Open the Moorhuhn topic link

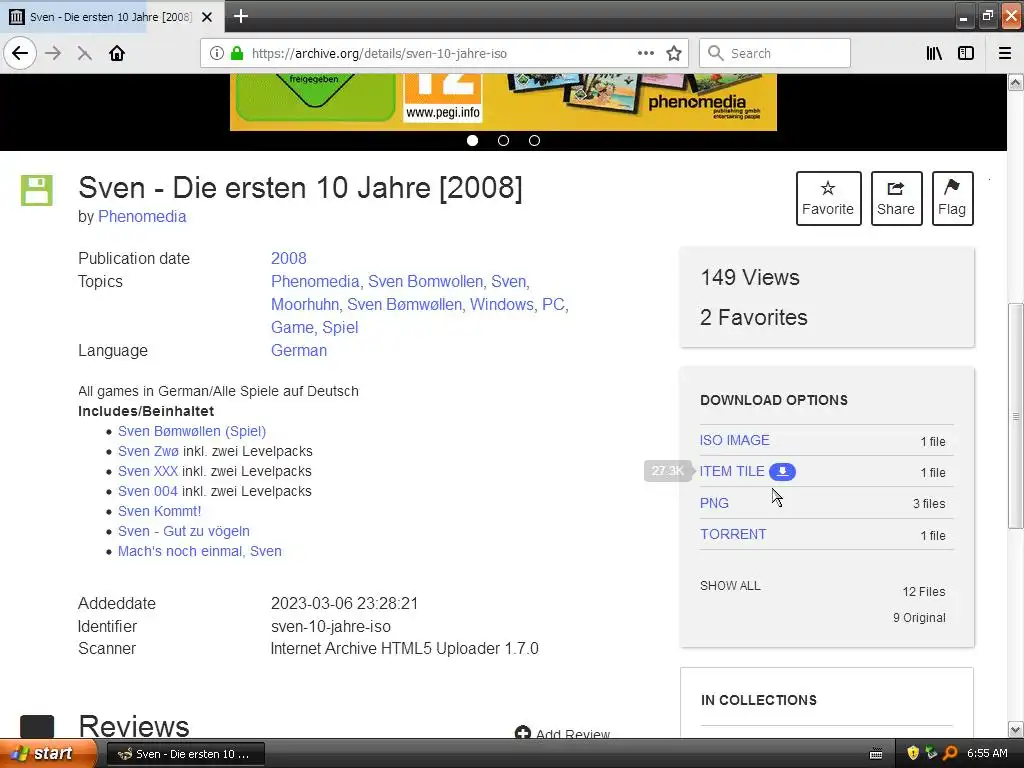pos(305,304)
